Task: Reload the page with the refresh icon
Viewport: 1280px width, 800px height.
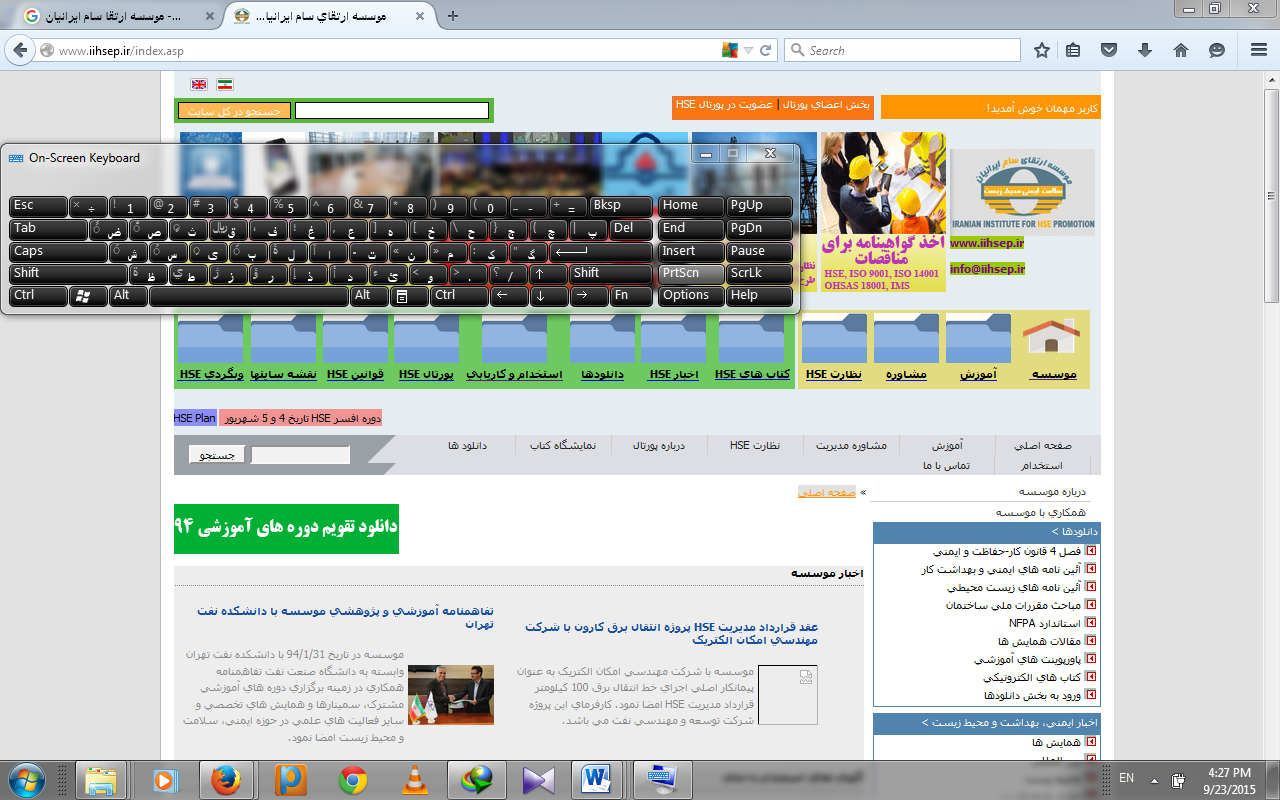Action: [766, 50]
